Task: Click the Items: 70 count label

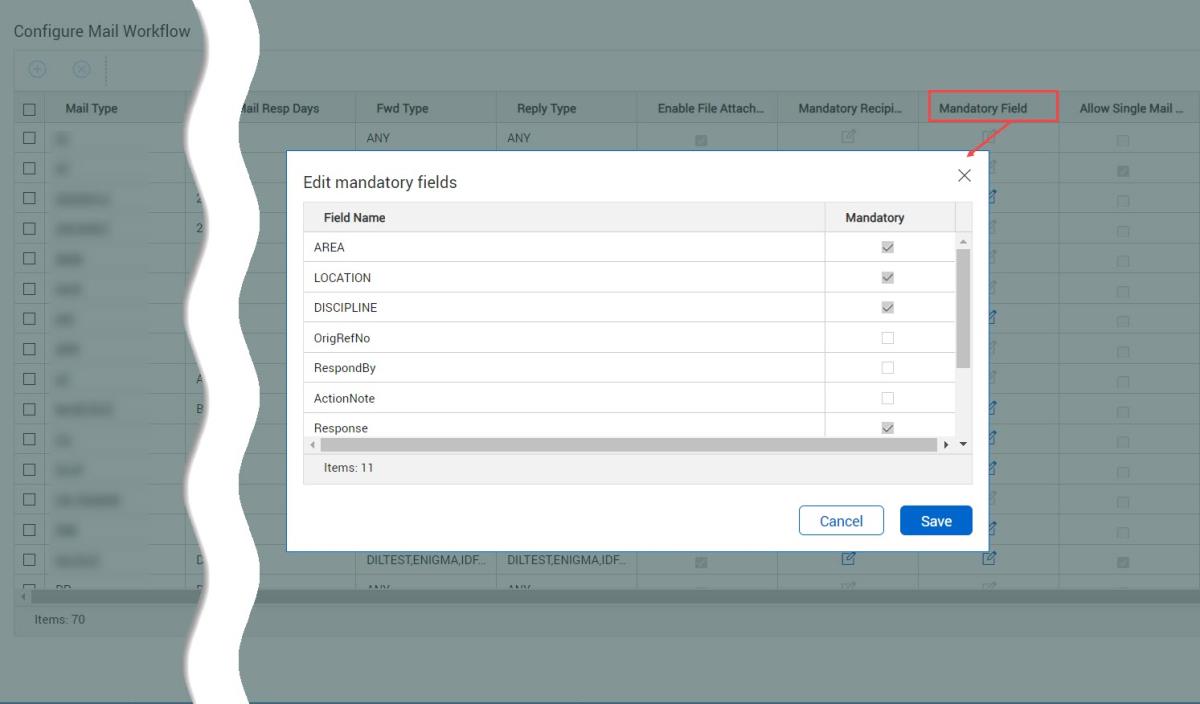Action: [60, 620]
